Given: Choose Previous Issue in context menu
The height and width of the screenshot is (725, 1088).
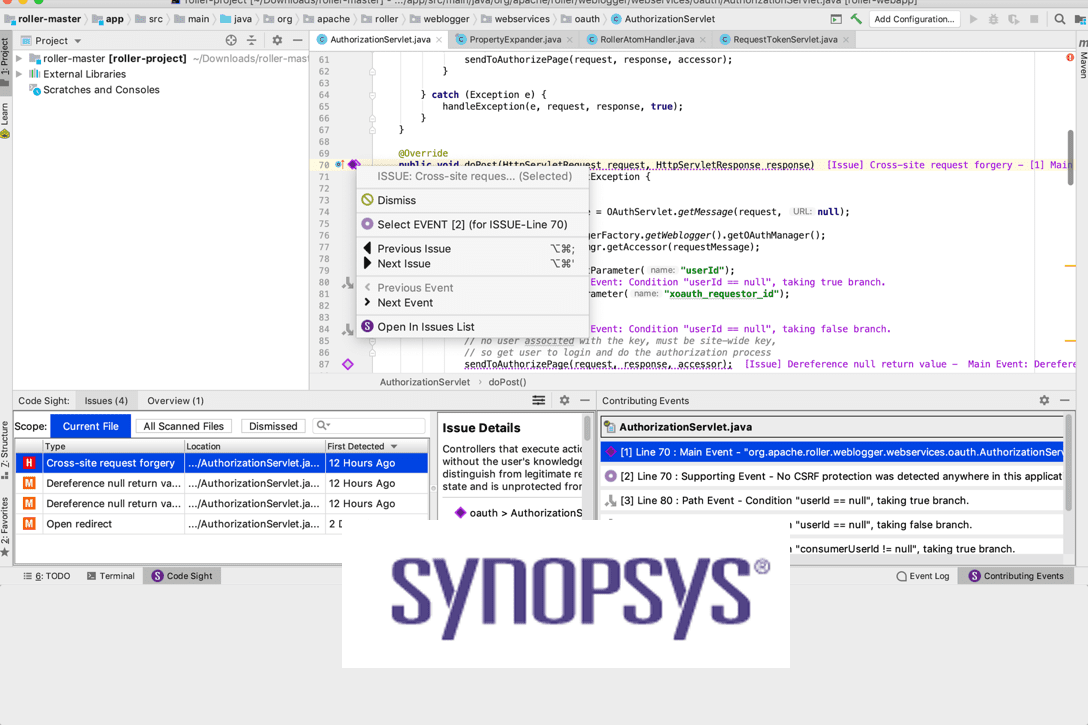Looking at the screenshot, I should point(472,248).
